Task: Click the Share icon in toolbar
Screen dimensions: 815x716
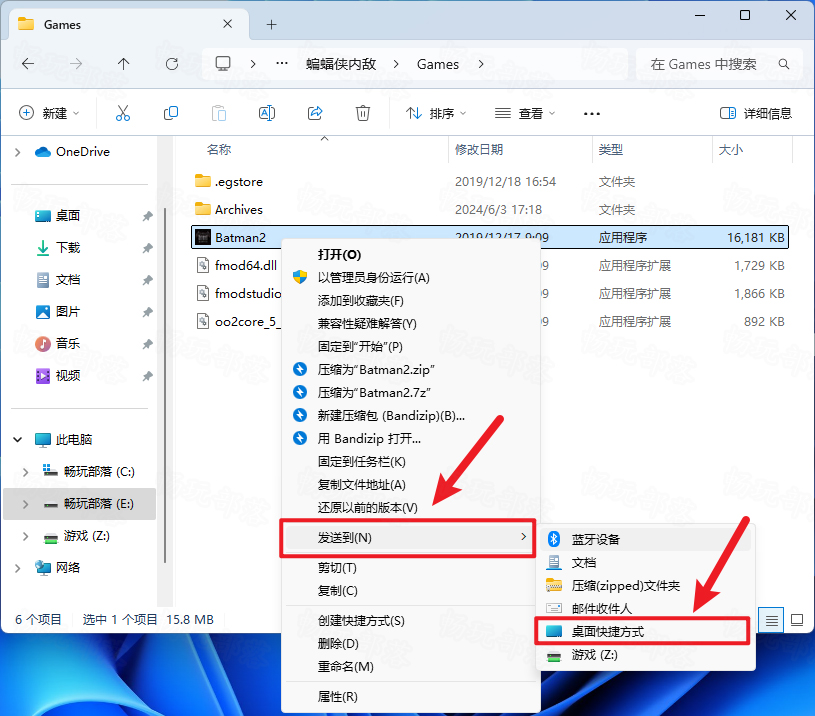Action: (315, 113)
